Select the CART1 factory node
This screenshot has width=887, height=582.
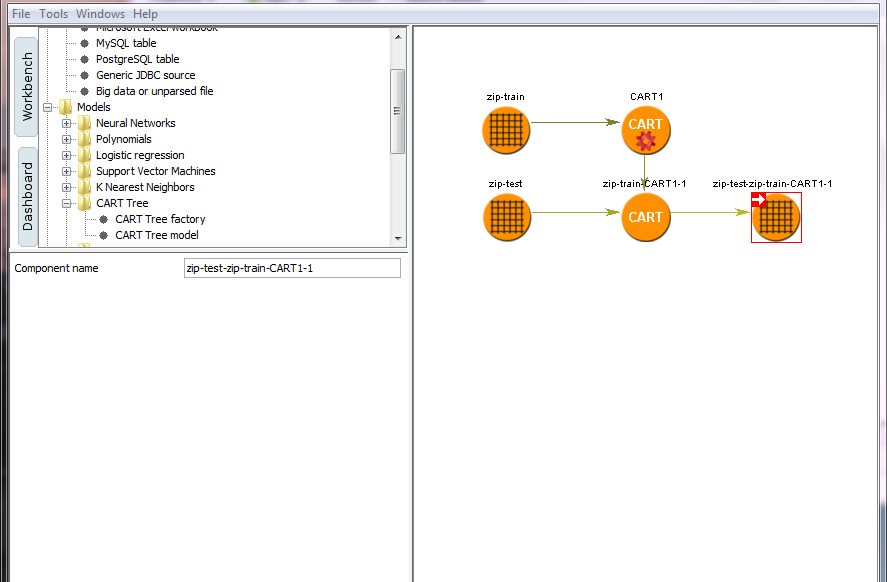(x=645, y=130)
